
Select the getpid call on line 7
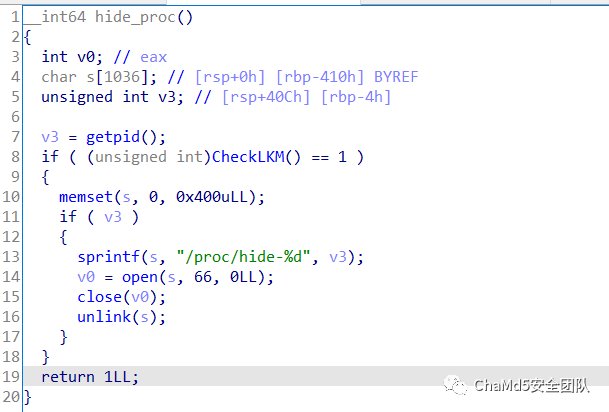pos(113,137)
